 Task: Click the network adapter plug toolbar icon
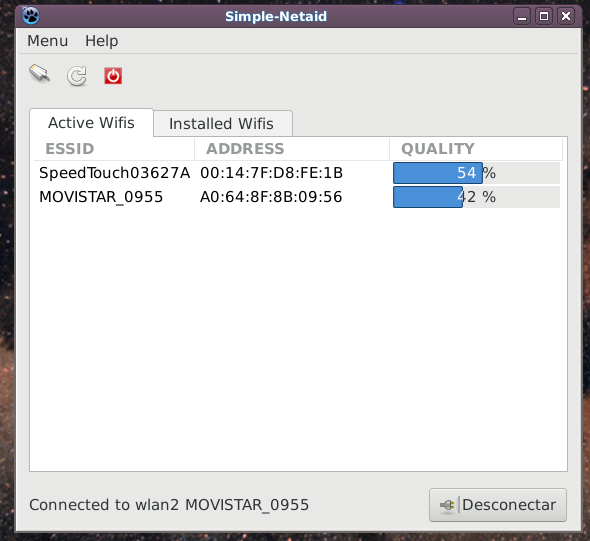40,73
